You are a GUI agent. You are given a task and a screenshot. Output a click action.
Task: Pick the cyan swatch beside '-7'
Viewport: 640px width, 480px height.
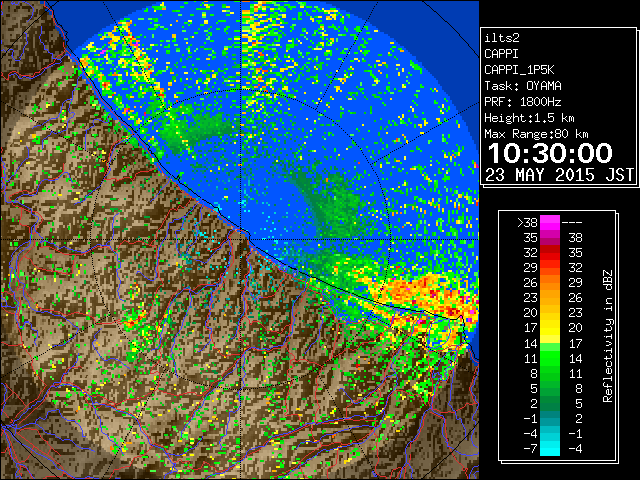(x=550, y=448)
